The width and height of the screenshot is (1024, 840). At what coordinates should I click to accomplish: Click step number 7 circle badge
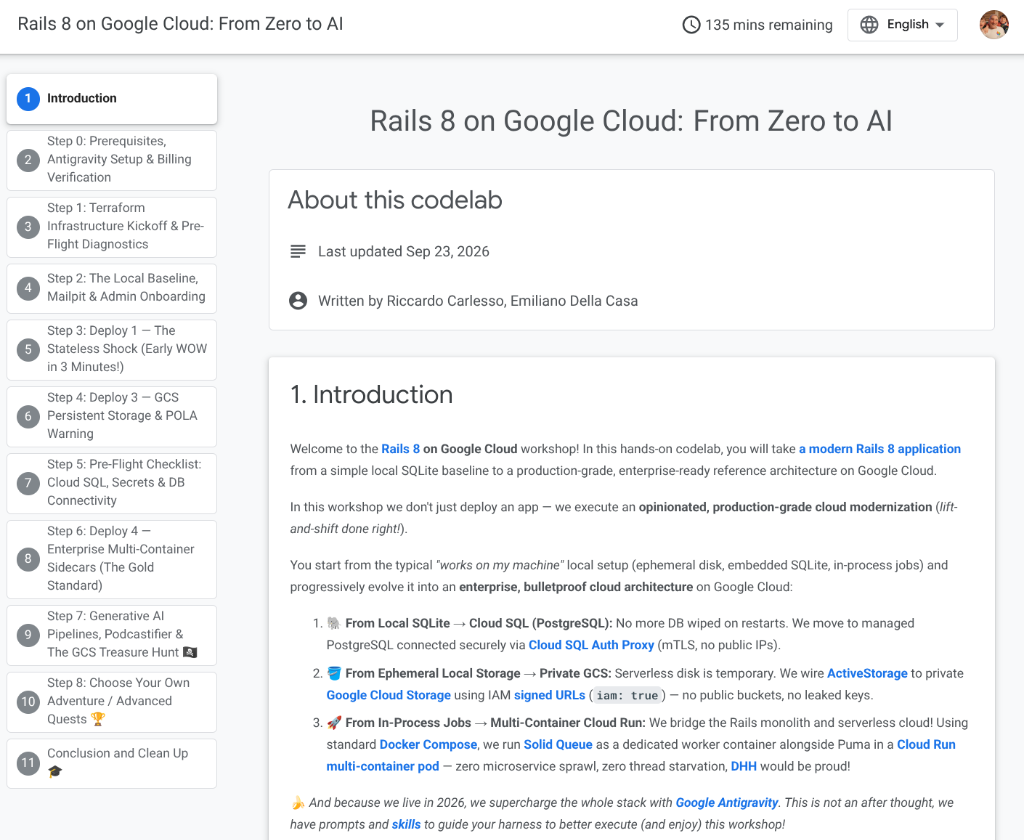coord(28,483)
